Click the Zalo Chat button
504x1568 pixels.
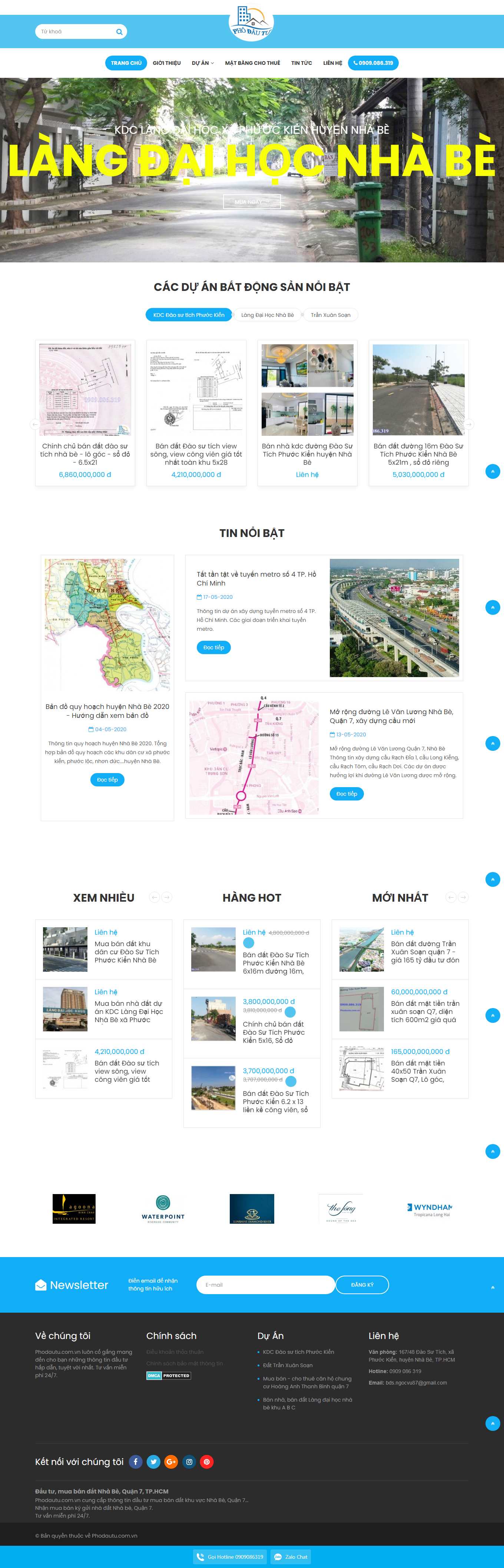291,1557
